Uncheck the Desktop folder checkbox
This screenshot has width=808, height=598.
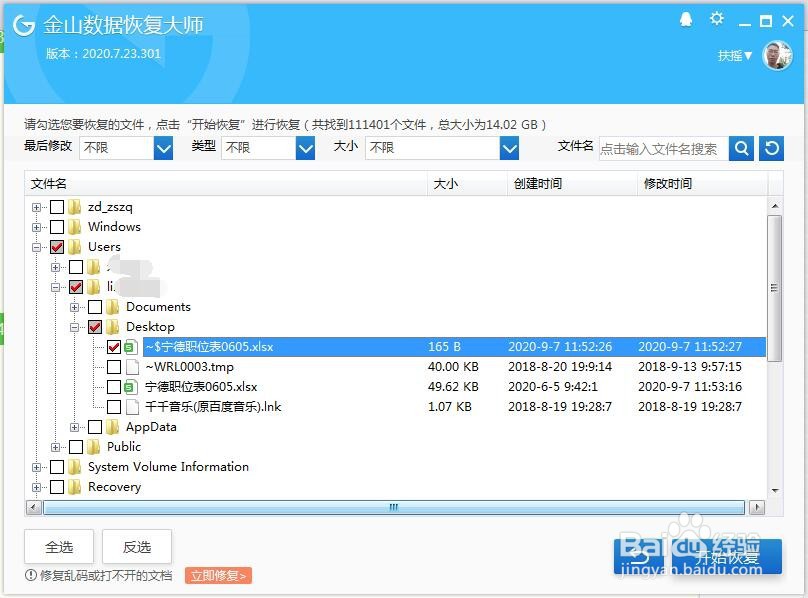tap(95, 327)
